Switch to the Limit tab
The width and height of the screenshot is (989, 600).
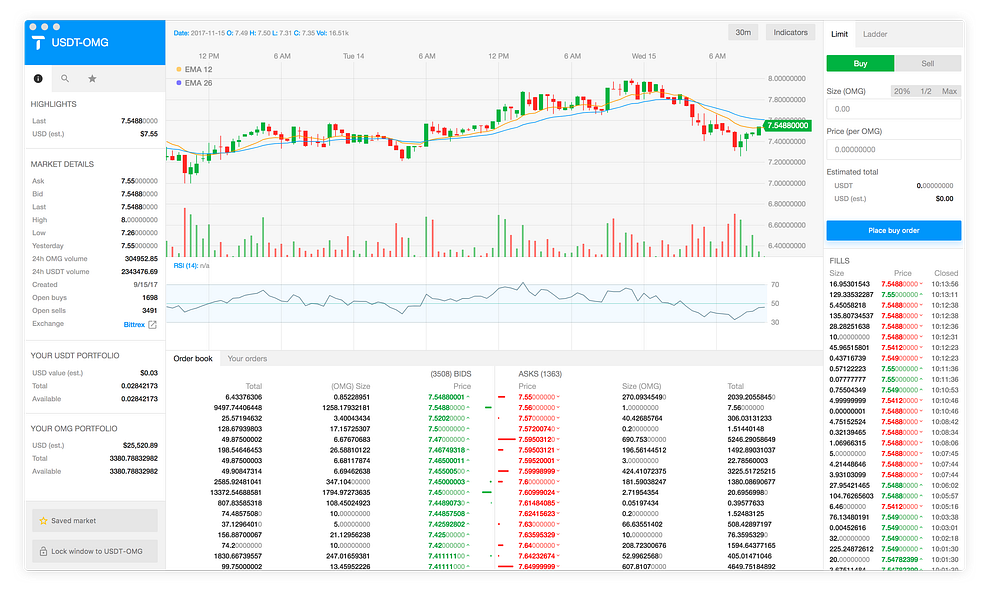pos(840,34)
